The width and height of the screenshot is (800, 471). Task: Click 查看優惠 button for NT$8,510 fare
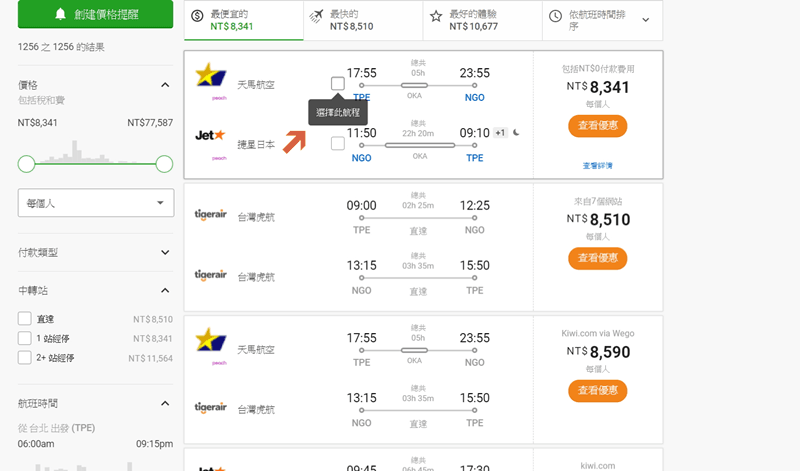click(597, 258)
